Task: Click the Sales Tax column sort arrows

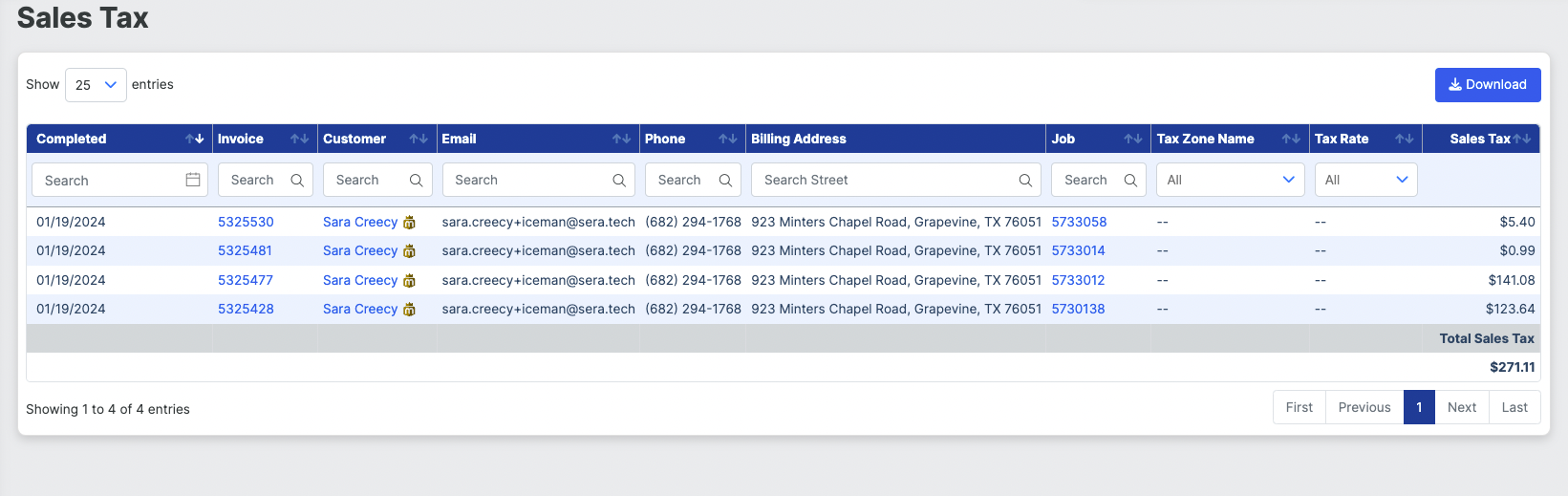Action: [x=1522, y=139]
